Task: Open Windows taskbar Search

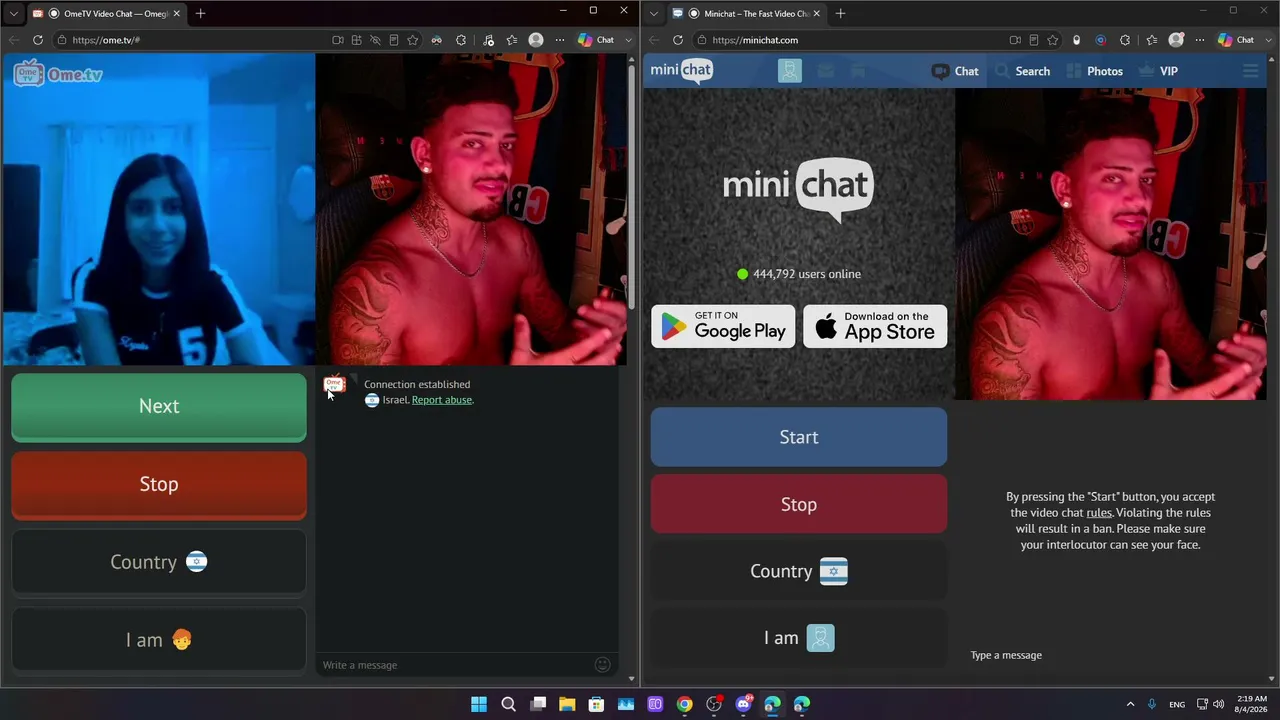Action: tap(508, 704)
